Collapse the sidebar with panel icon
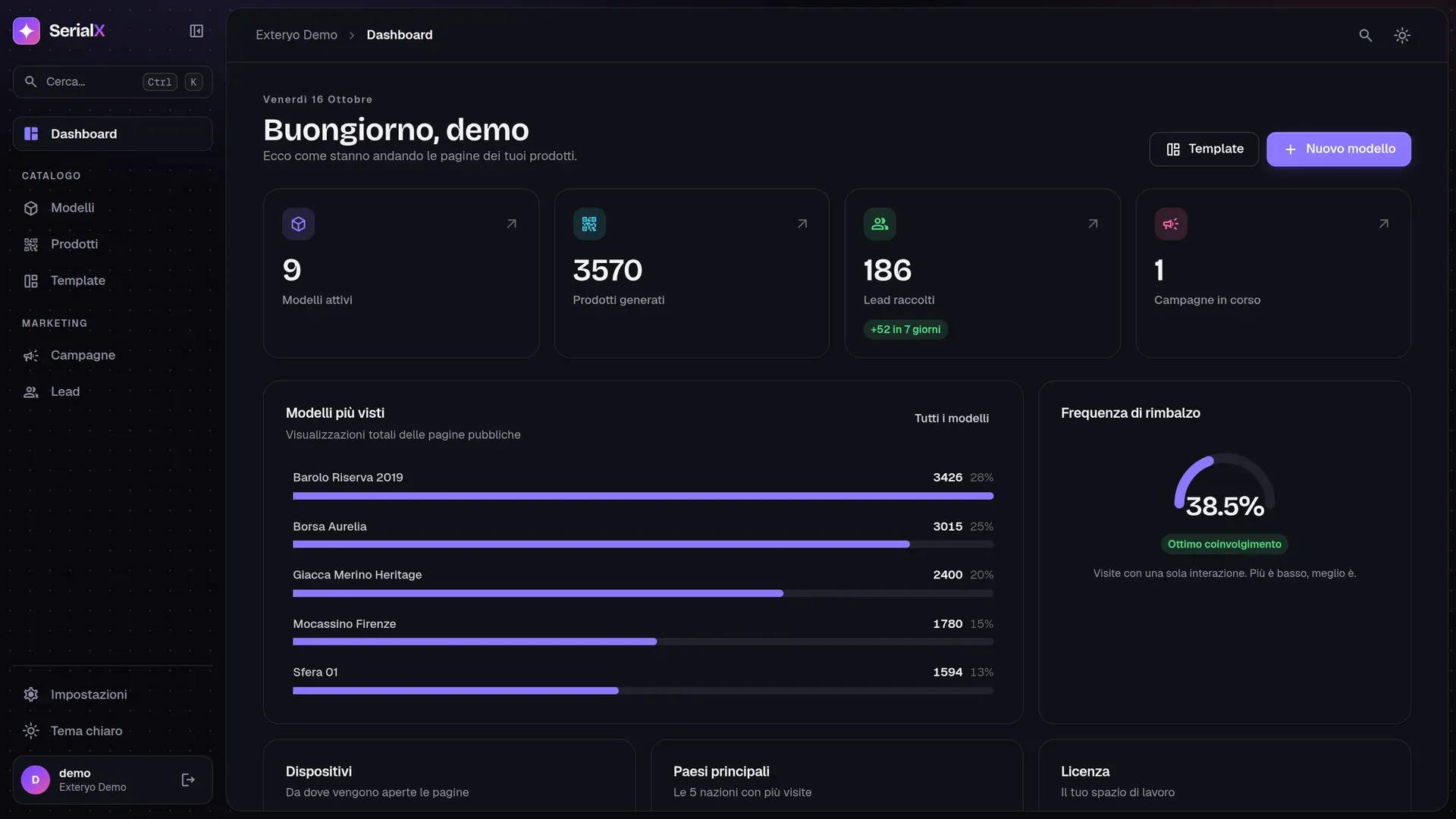This screenshot has height=819, width=1456. [x=196, y=31]
